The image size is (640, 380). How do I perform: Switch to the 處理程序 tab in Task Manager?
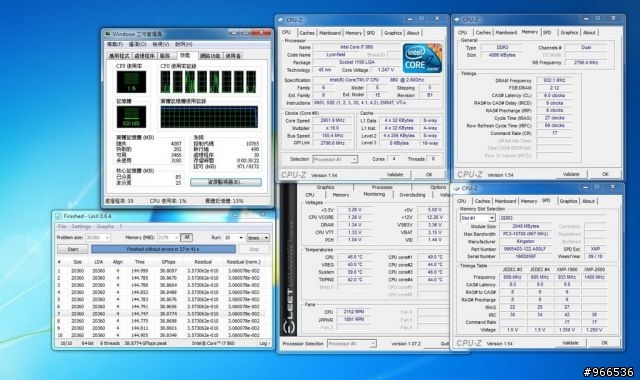click(144, 56)
